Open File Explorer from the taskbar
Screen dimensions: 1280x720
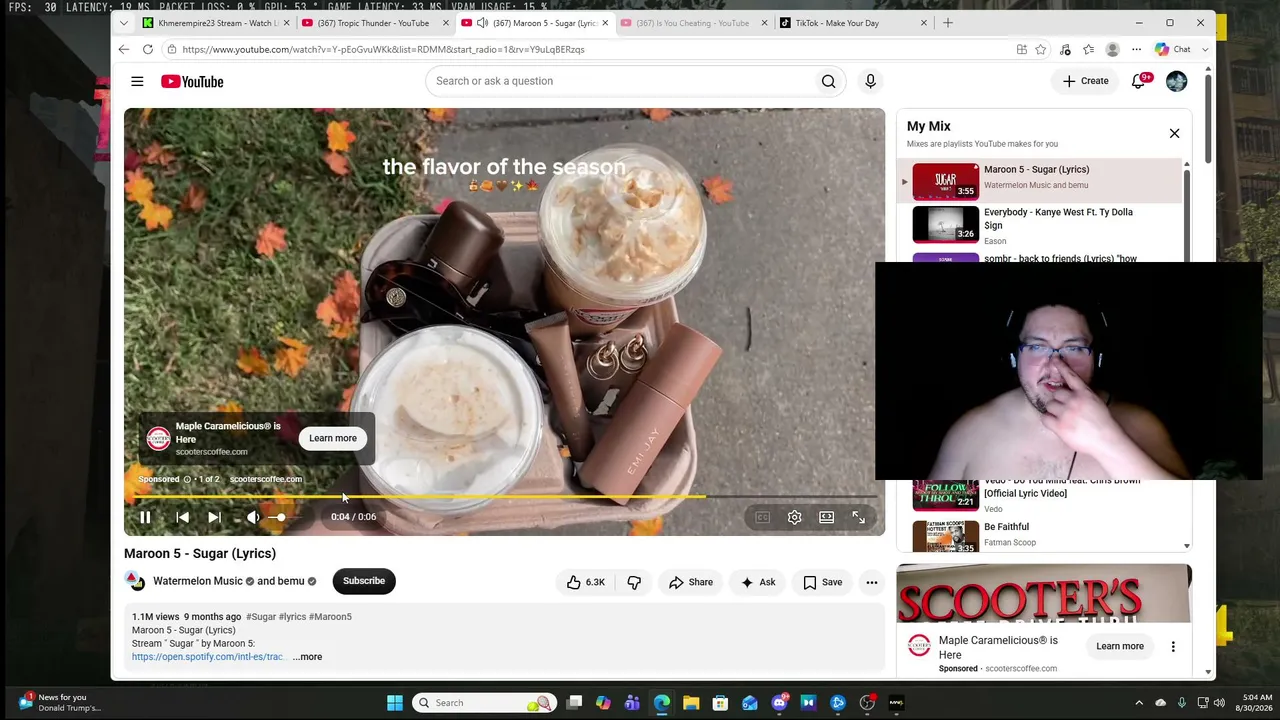(x=691, y=703)
